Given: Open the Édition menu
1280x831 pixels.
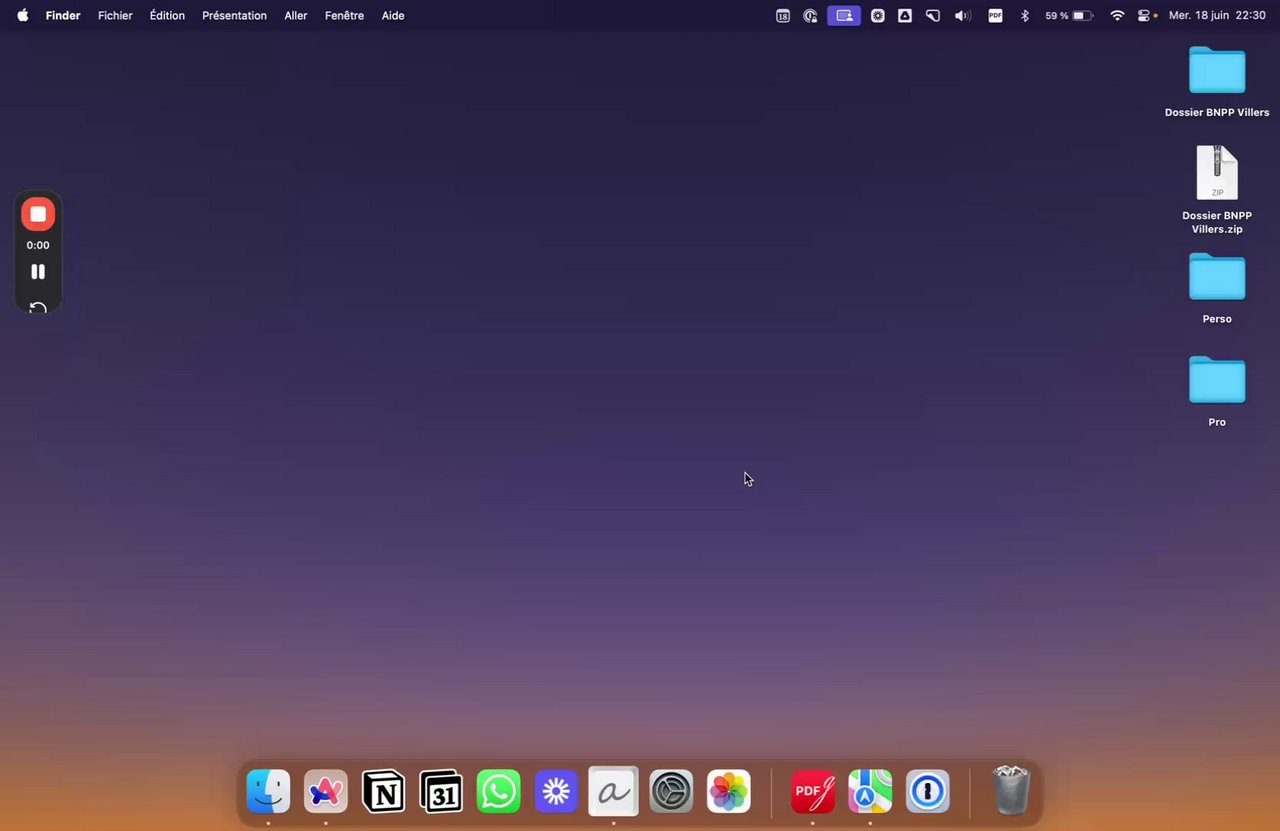Looking at the screenshot, I should 167,16.
